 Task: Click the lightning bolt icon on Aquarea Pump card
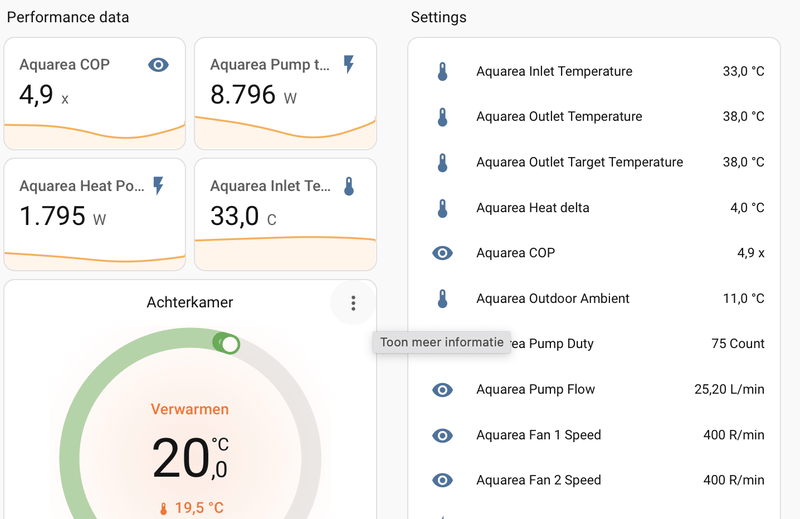tap(348, 65)
